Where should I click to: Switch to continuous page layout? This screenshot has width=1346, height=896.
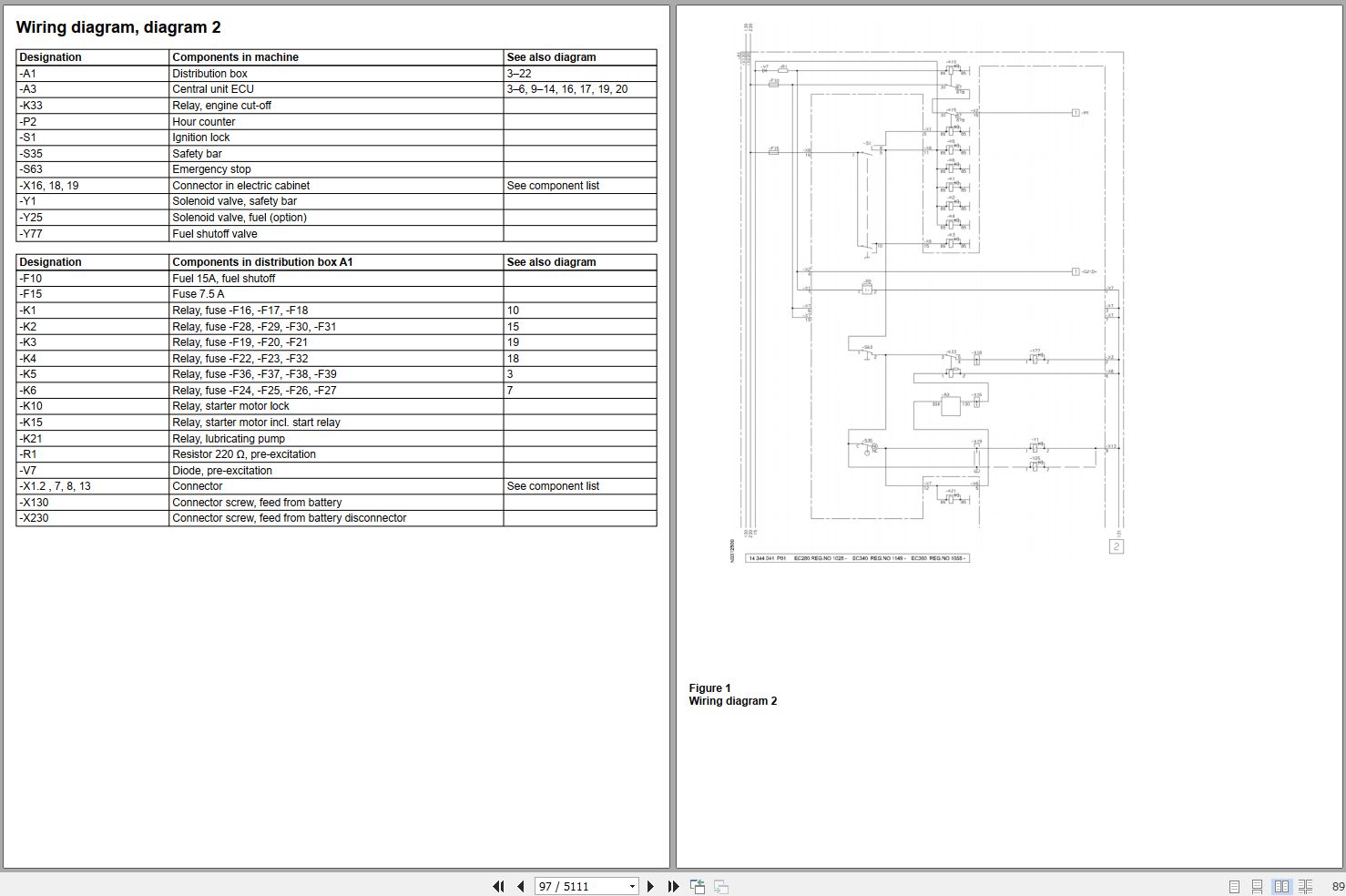pos(1257,886)
